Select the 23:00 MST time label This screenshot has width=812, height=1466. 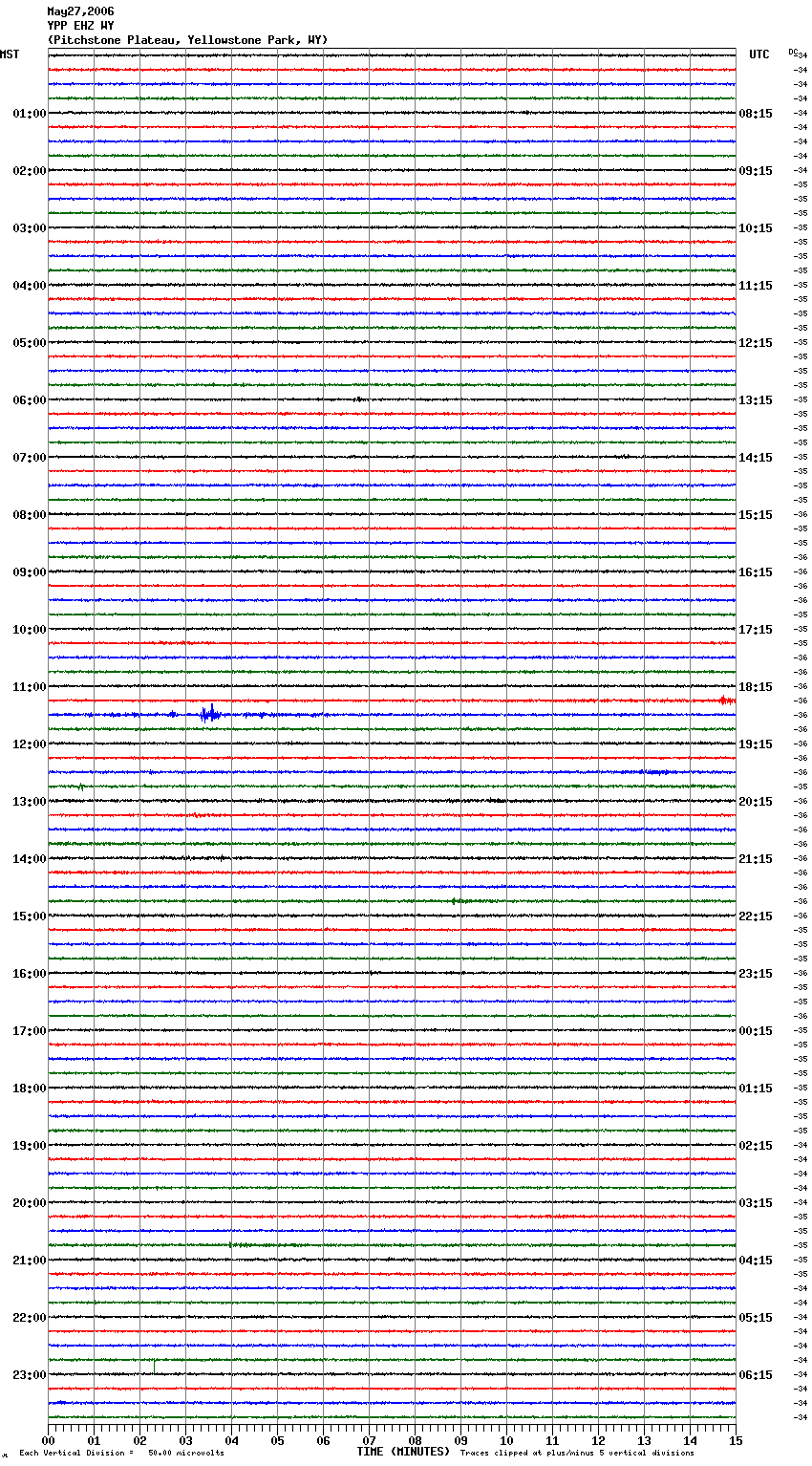pos(30,1375)
